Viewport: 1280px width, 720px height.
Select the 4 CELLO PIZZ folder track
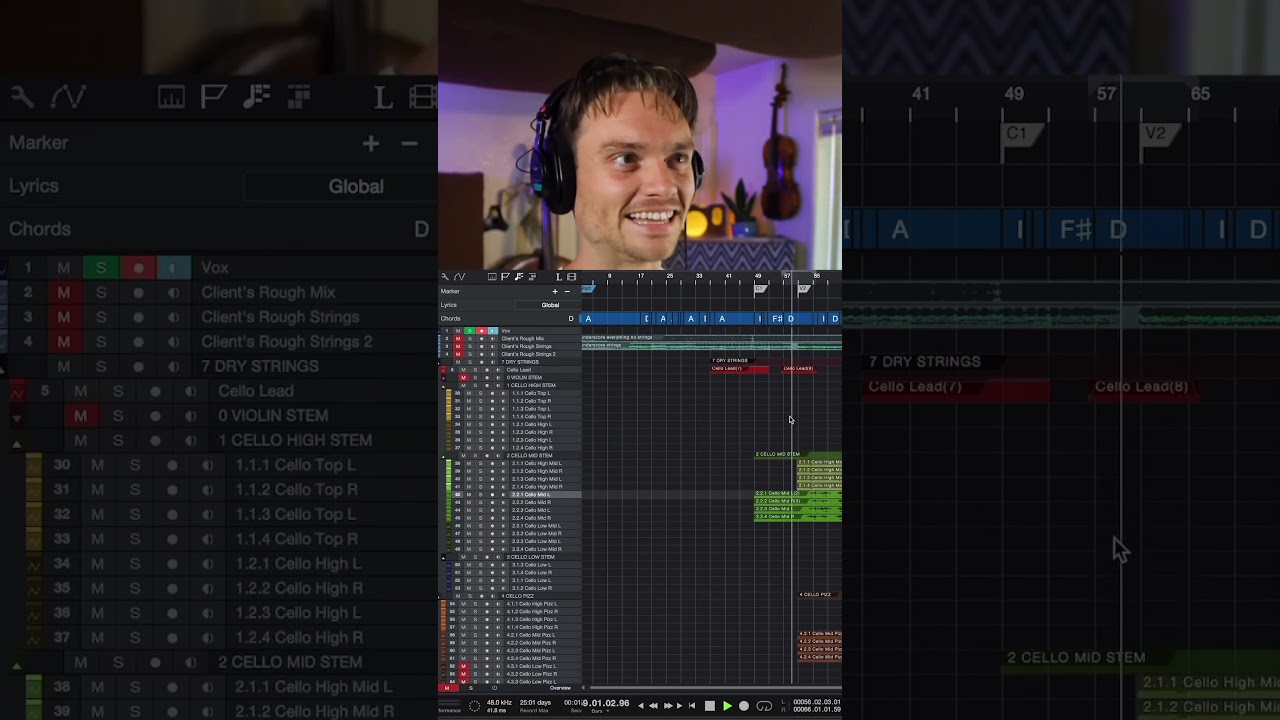pyautogui.click(x=518, y=596)
